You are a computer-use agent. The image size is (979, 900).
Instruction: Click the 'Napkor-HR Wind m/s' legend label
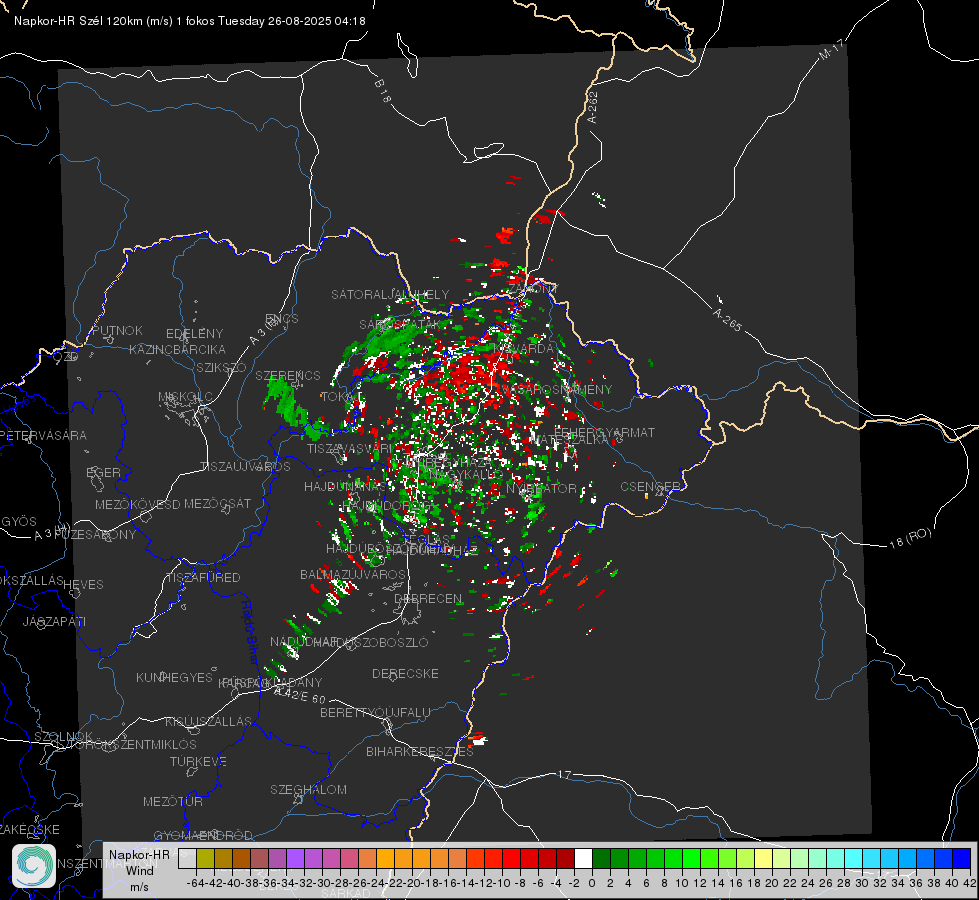point(139,870)
